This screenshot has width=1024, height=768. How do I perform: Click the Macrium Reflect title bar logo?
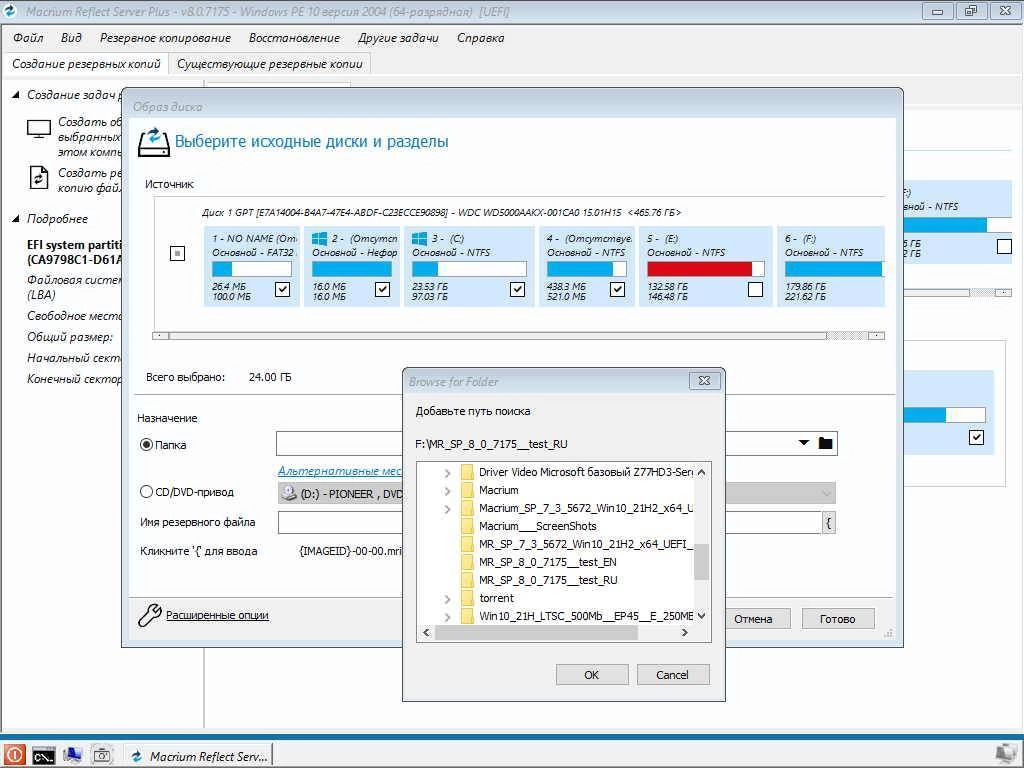click(x=10, y=10)
